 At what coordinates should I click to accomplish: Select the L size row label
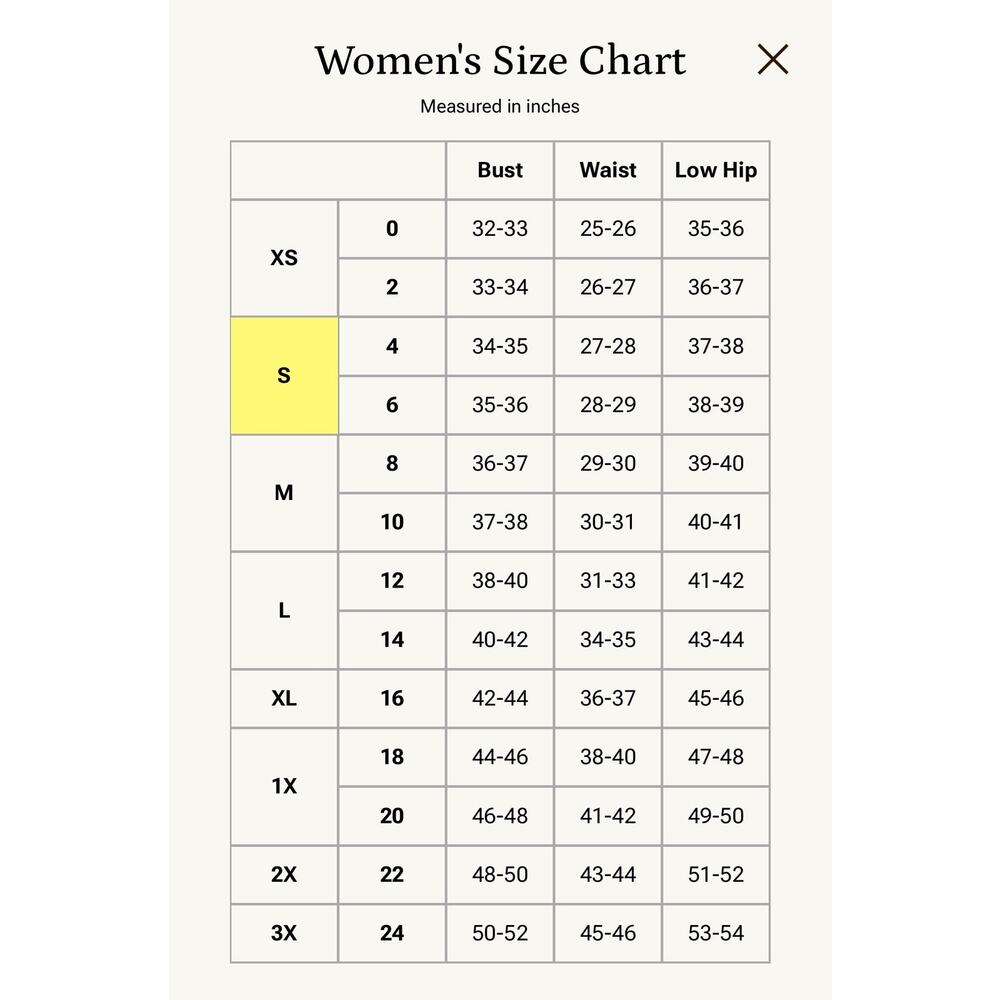(284, 610)
